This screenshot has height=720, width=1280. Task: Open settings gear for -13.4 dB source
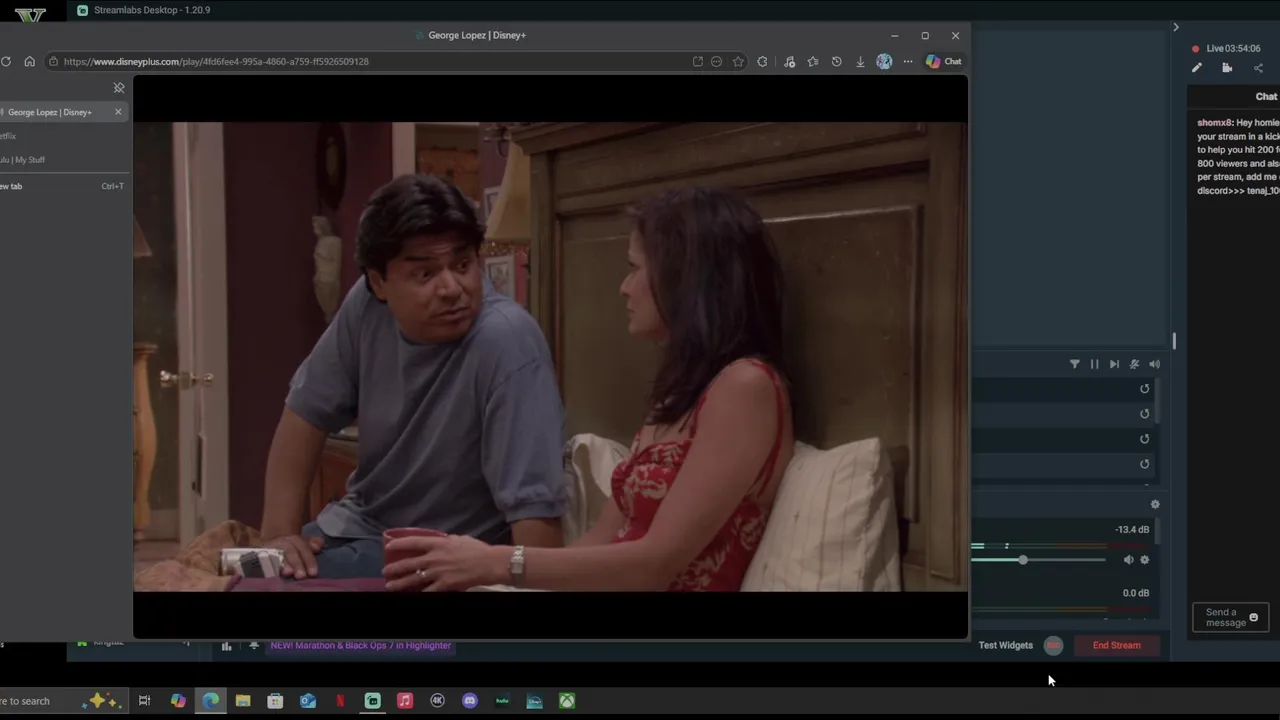click(x=1145, y=560)
